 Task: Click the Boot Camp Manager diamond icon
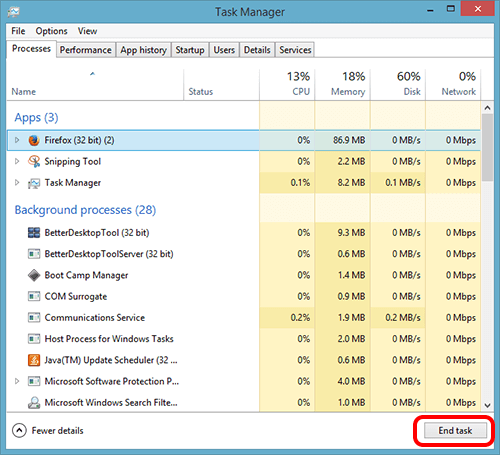[x=34, y=275]
